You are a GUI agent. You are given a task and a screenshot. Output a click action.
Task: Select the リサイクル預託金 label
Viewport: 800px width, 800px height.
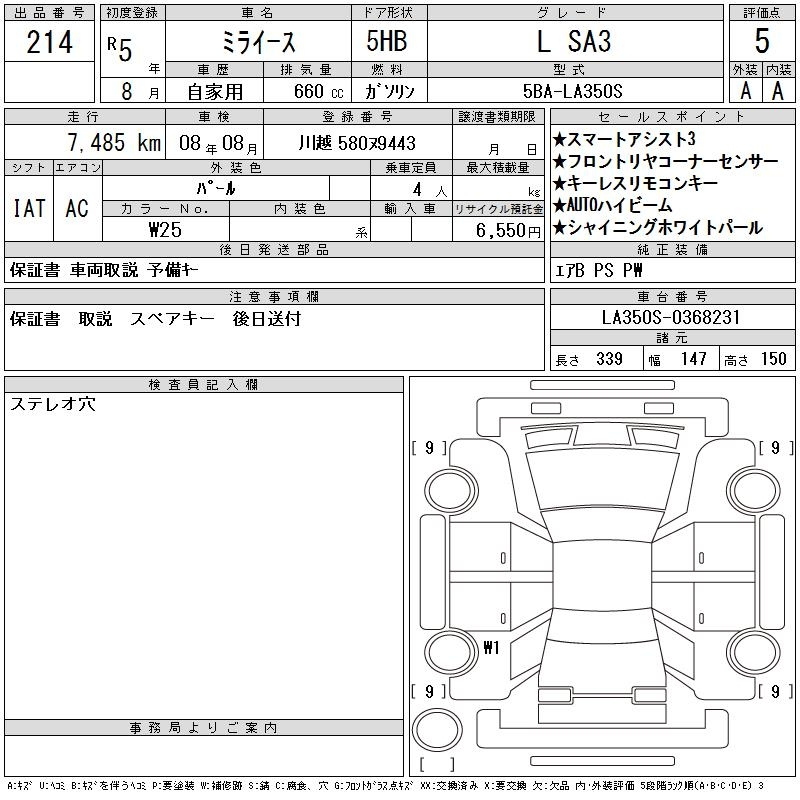(x=498, y=209)
